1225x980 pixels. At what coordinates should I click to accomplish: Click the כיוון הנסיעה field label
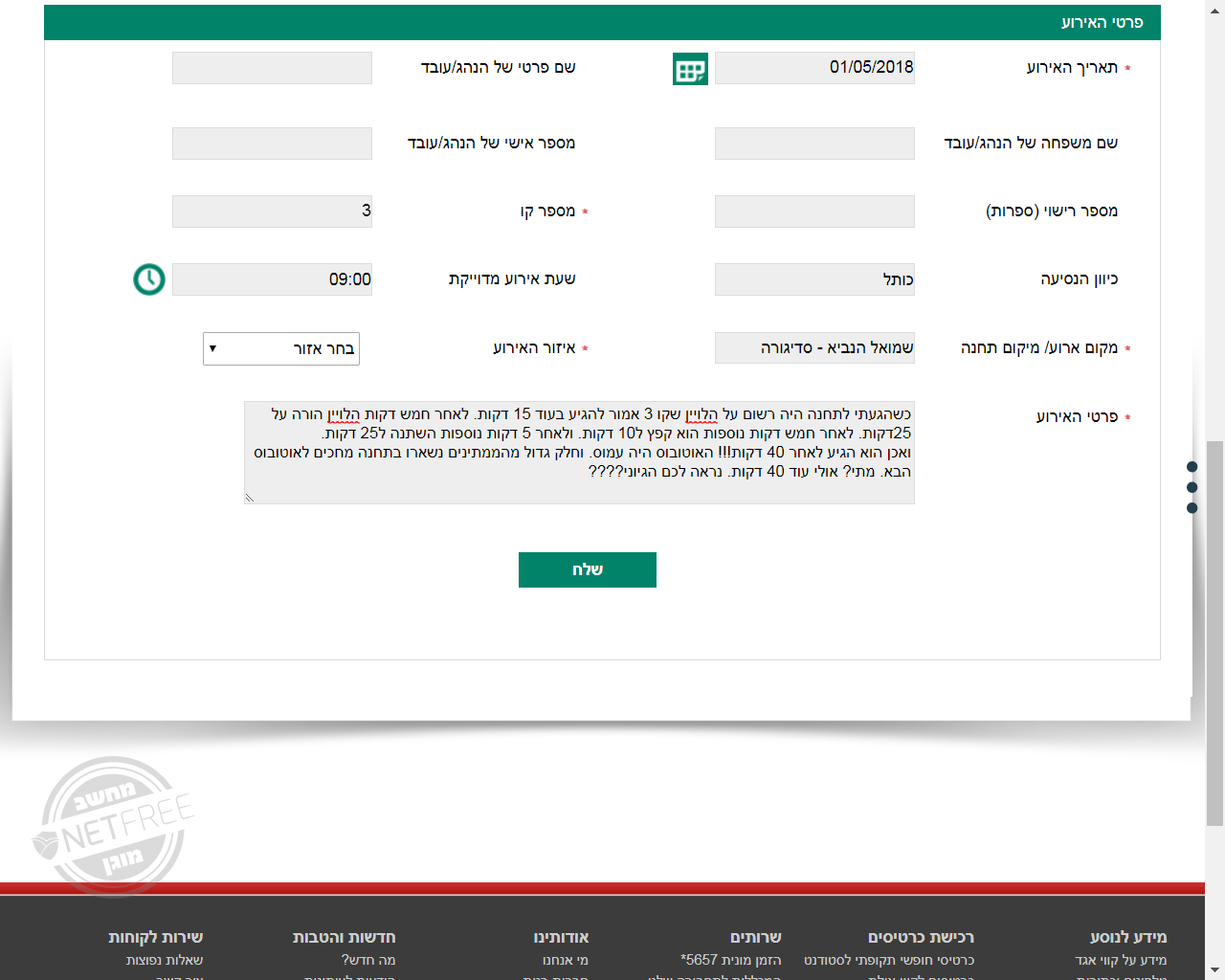pos(1080,279)
